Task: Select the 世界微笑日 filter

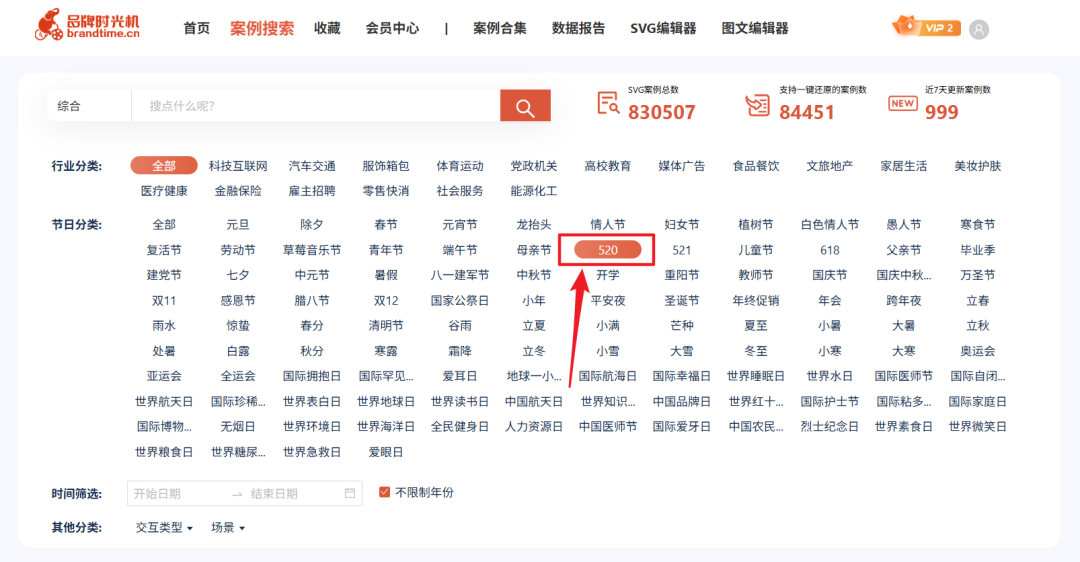Action: [x=977, y=426]
